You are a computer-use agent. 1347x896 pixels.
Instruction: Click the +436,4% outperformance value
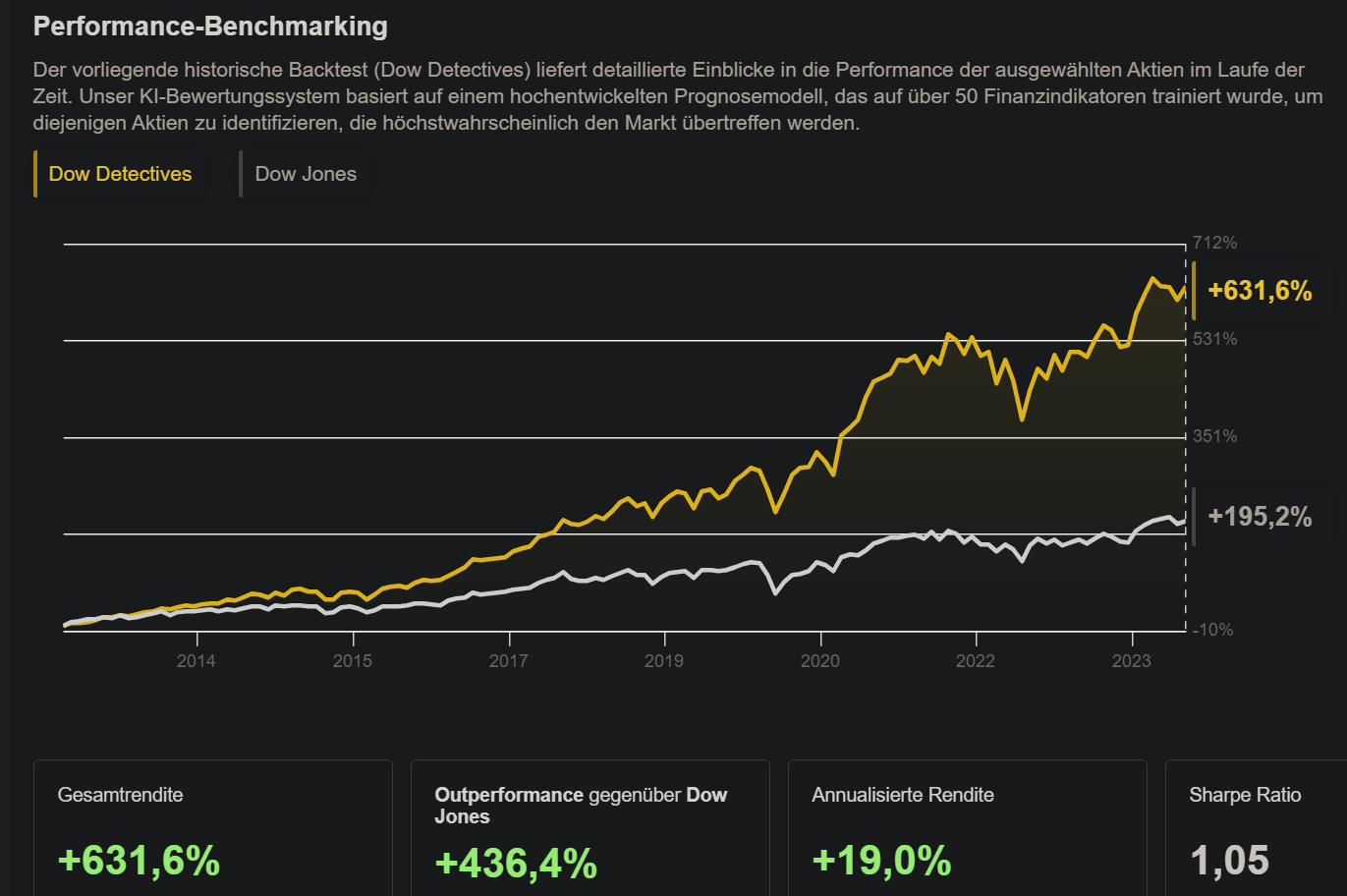tap(516, 864)
